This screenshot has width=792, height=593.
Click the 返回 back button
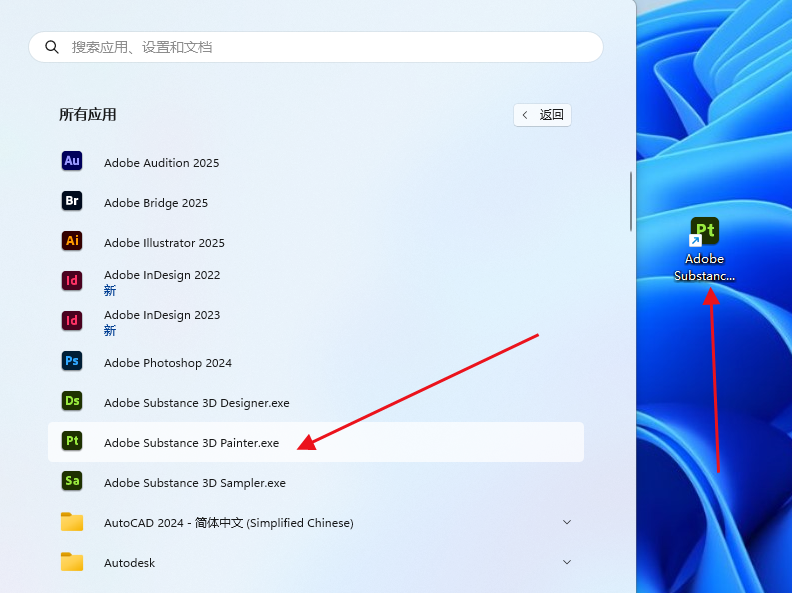point(542,115)
